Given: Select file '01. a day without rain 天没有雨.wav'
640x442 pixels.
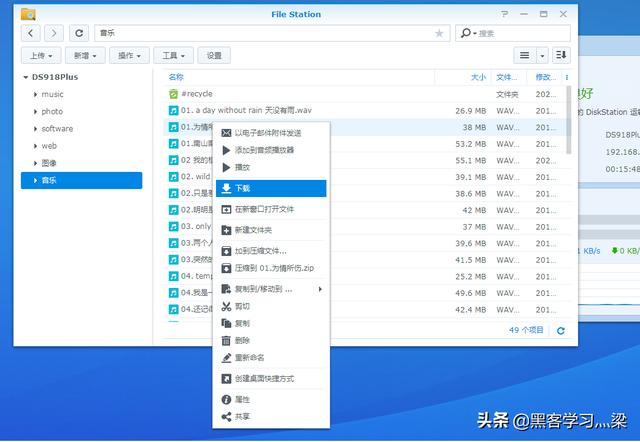Looking at the screenshot, I should (x=246, y=111).
